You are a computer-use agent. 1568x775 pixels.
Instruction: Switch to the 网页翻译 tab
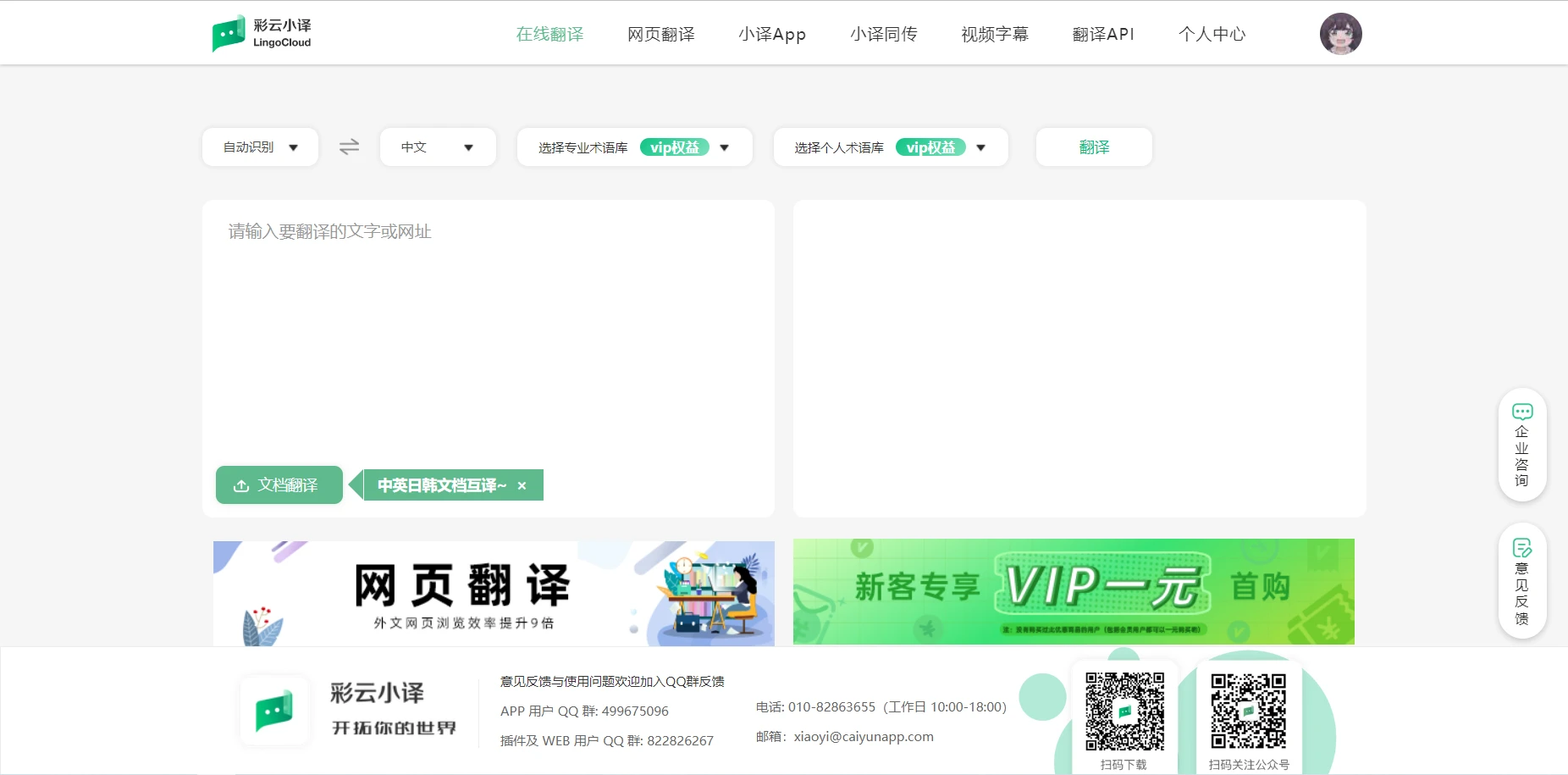click(x=660, y=34)
